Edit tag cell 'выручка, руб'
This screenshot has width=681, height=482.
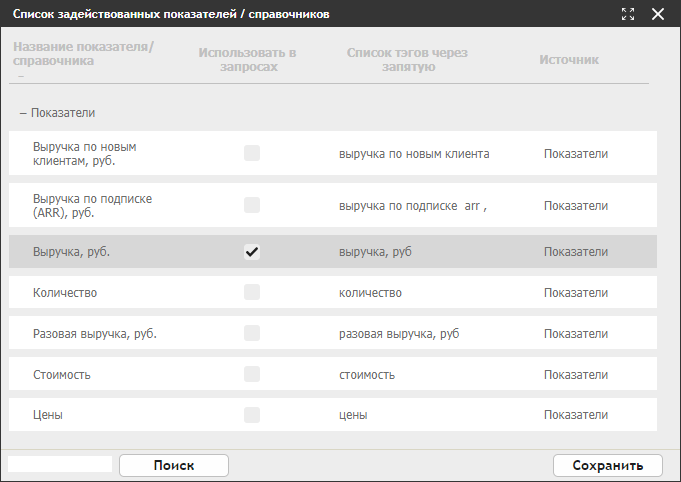click(x=375, y=252)
